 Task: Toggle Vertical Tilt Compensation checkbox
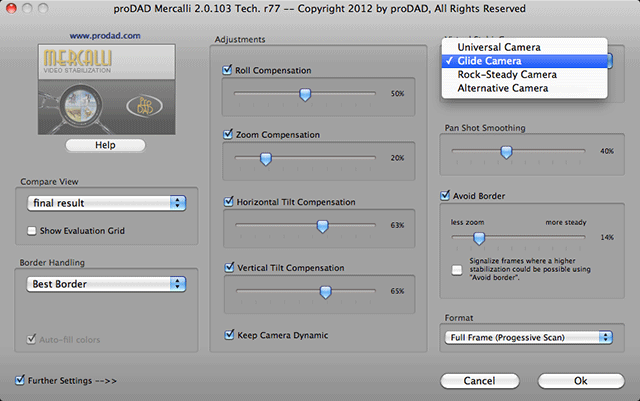pos(229,267)
